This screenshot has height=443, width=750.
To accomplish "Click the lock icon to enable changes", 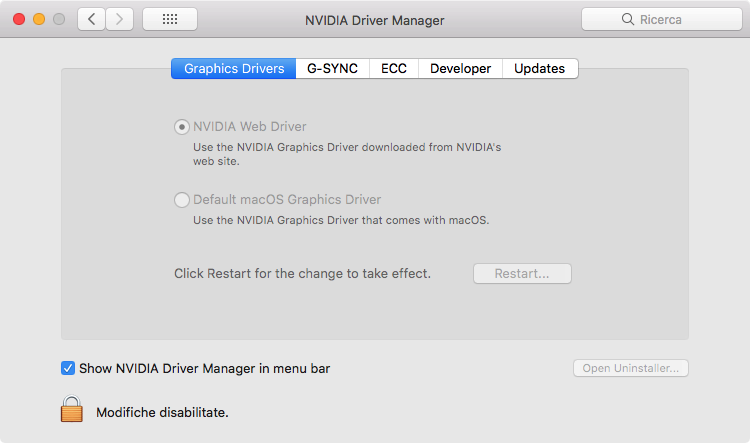I will click(72, 409).
